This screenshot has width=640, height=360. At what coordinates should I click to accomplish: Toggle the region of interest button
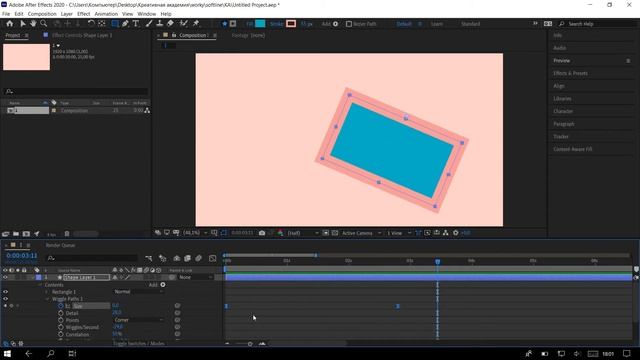[x=326, y=233]
